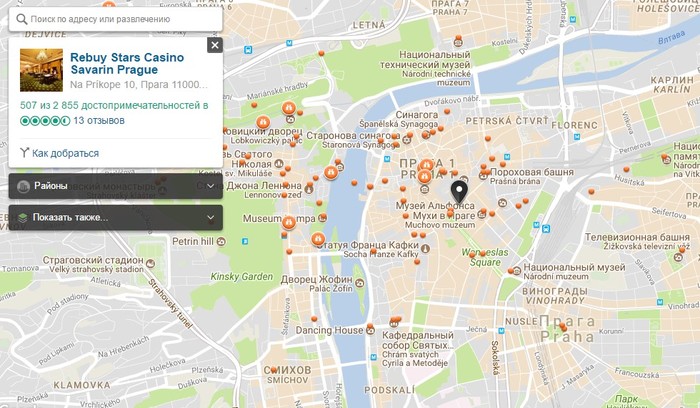The width and height of the screenshot is (700, 408).
Task: Click the metro icon near Jecna street
Action: [501, 331]
